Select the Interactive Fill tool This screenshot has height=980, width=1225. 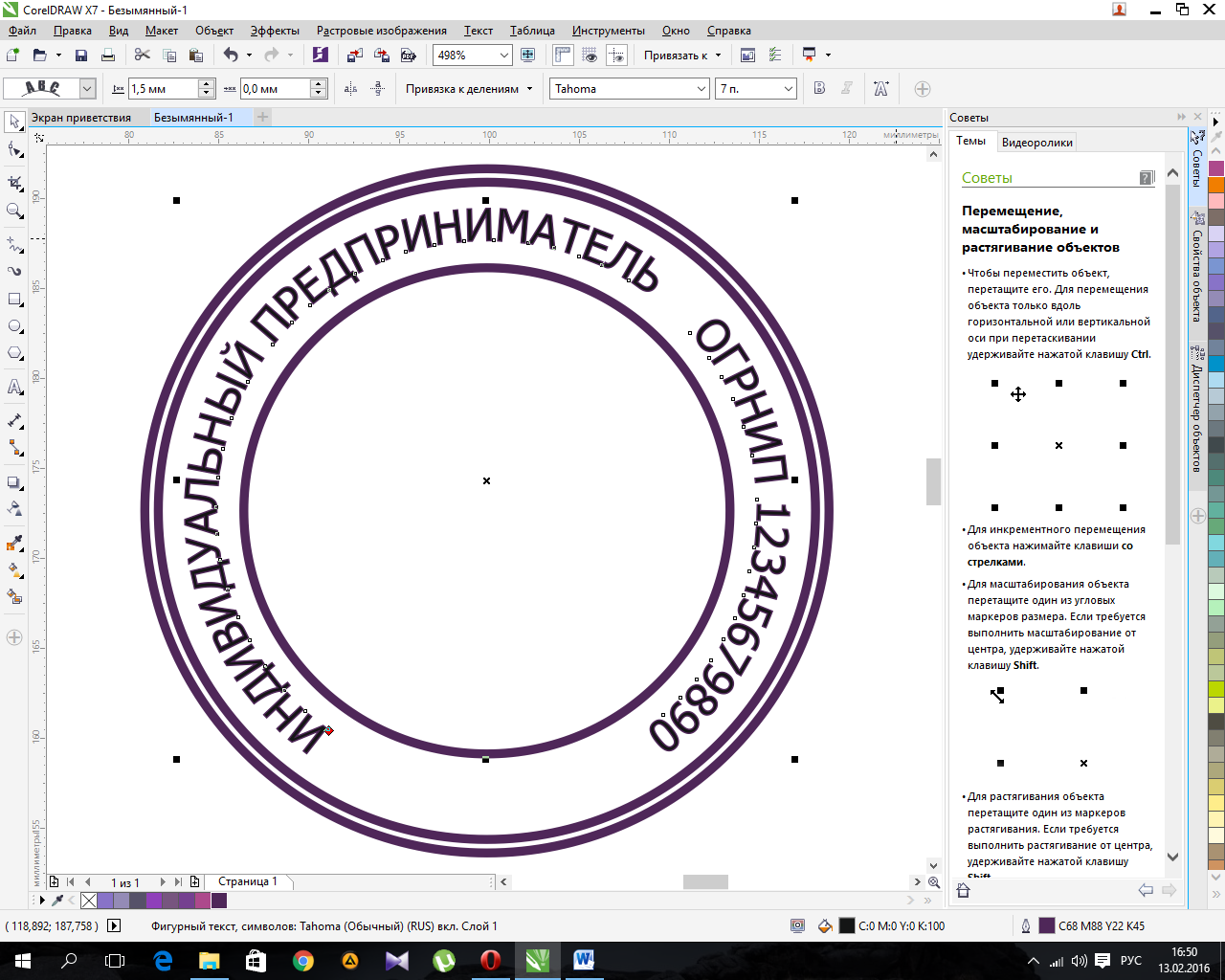(x=14, y=570)
